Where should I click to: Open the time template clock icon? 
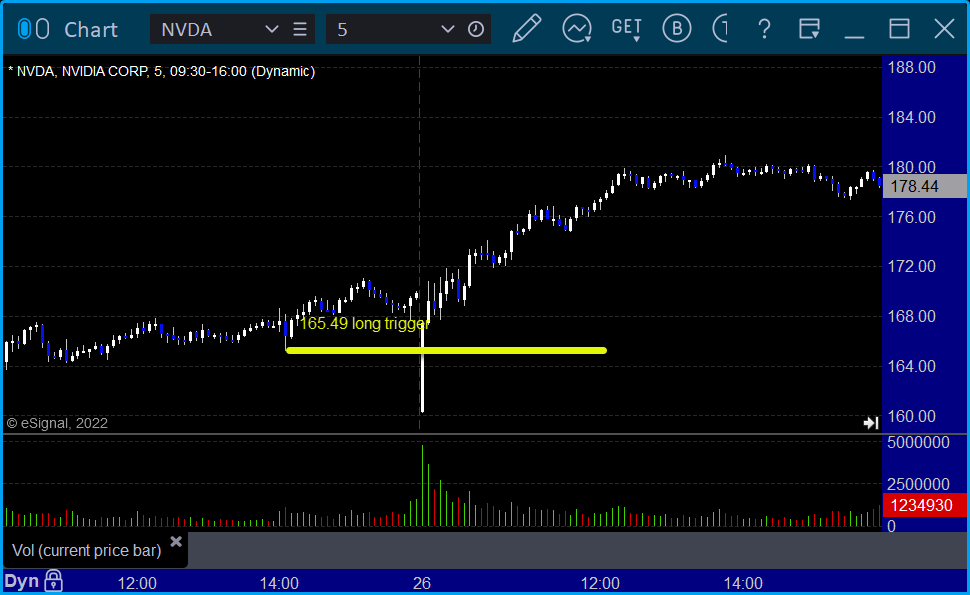tap(476, 29)
